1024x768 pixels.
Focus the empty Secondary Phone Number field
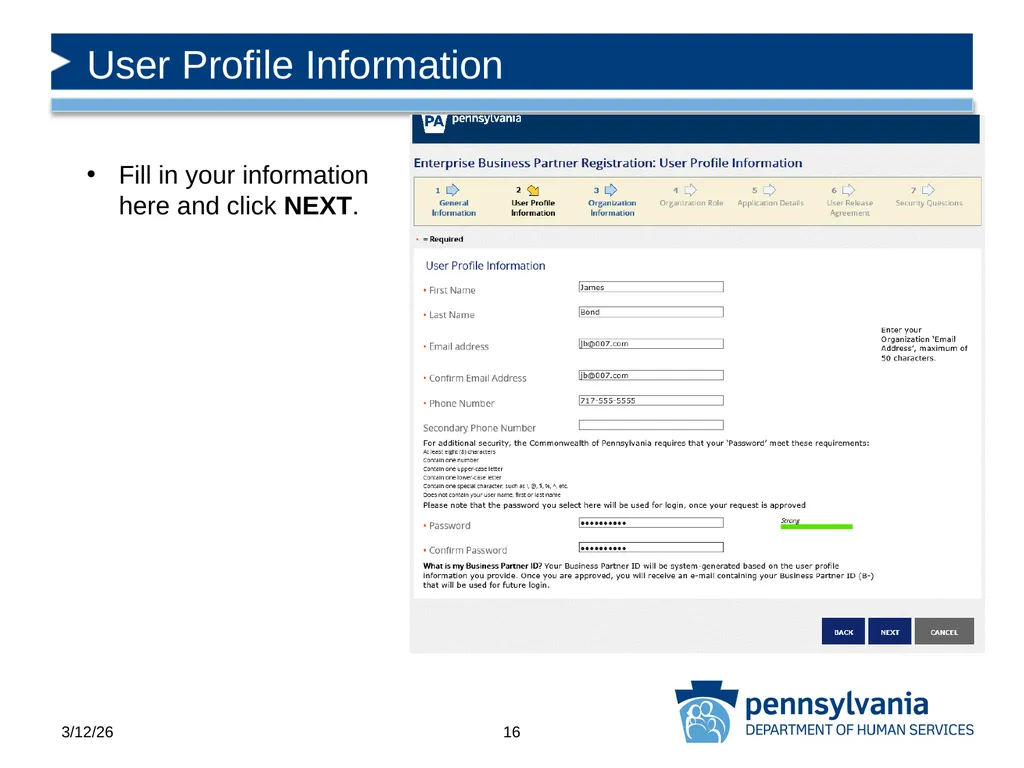[651, 425]
